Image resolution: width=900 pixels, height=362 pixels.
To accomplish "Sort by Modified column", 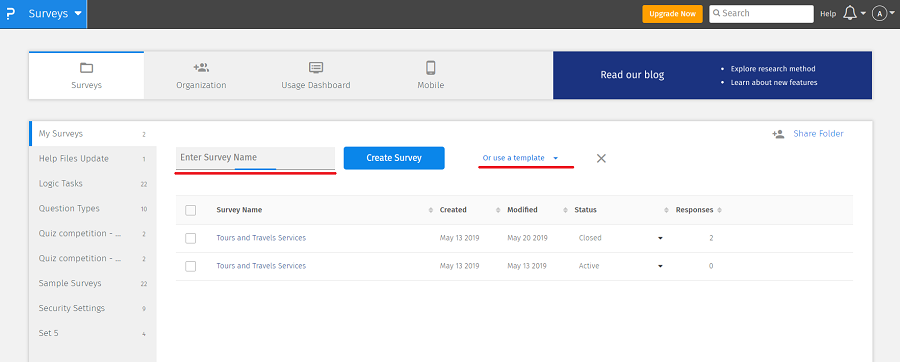I will pyautogui.click(x=522, y=210).
